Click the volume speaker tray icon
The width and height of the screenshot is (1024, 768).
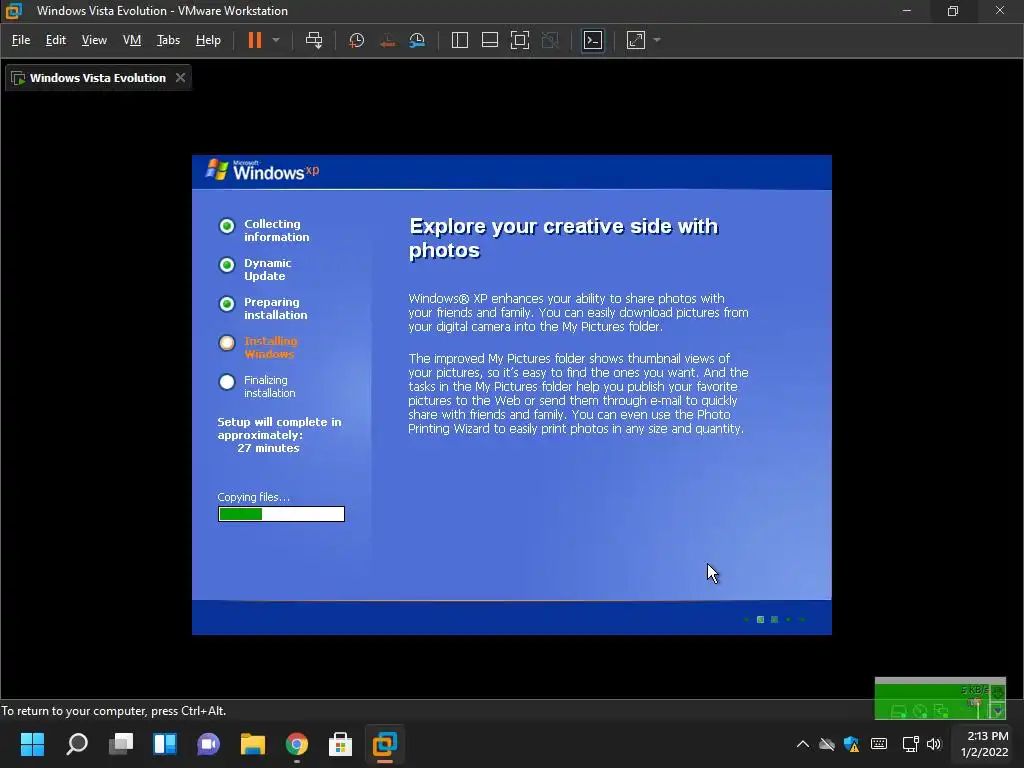click(934, 744)
